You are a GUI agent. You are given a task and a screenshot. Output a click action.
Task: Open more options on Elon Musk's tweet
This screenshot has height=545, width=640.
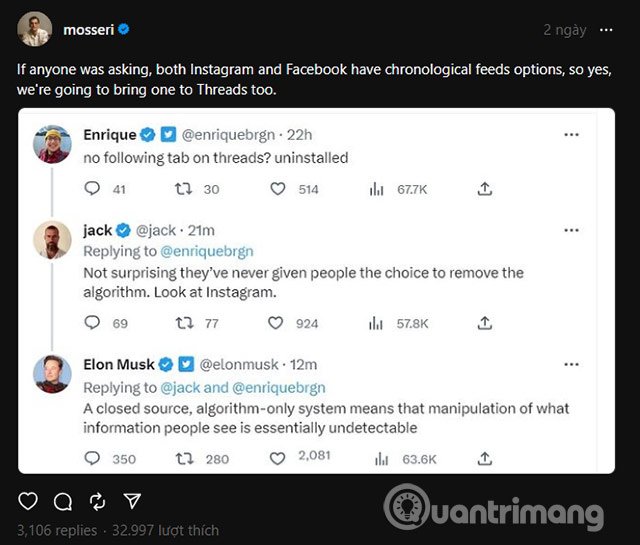tap(571, 364)
